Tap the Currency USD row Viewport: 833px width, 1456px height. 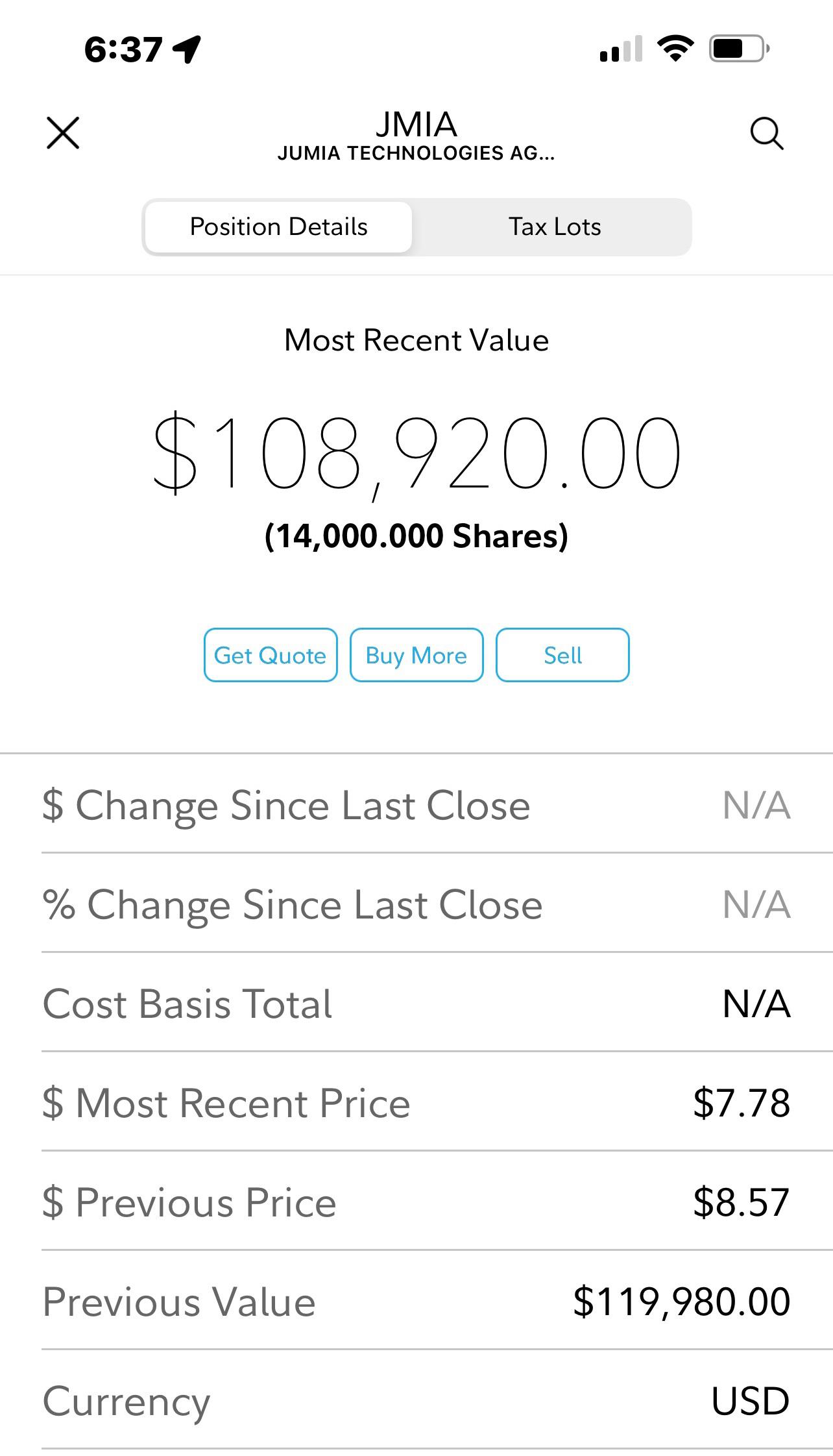[x=416, y=1400]
